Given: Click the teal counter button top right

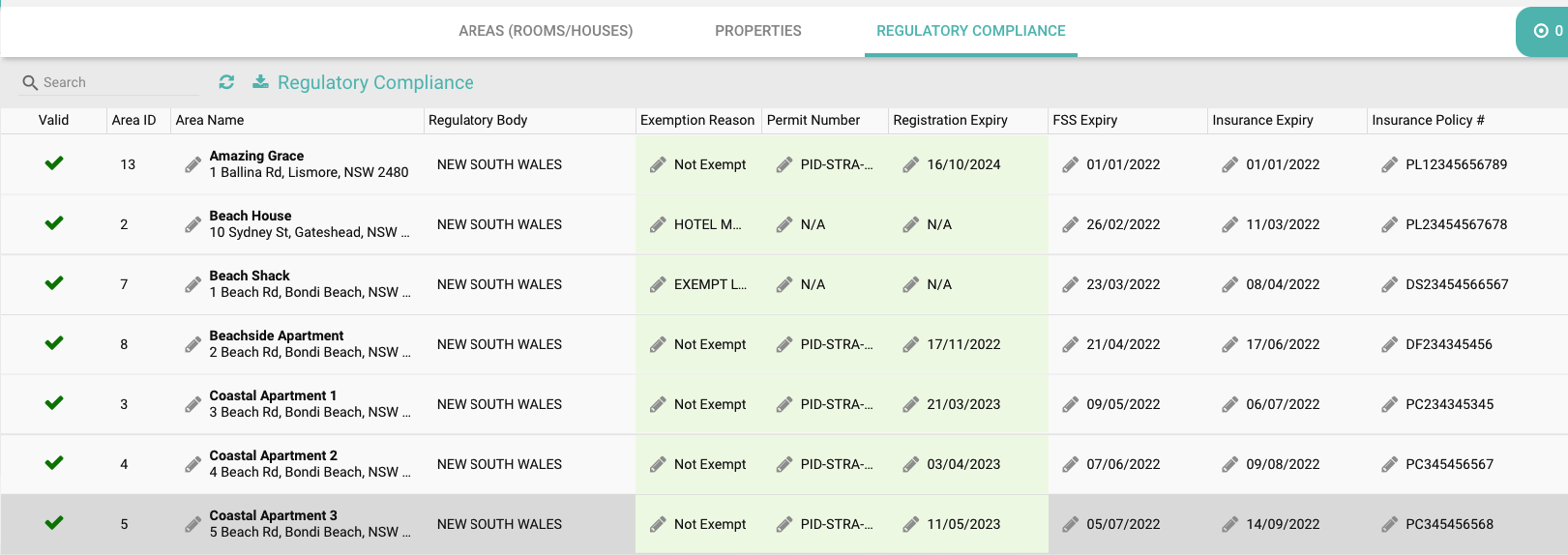Looking at the screenshot, I should coord(1546,31).
